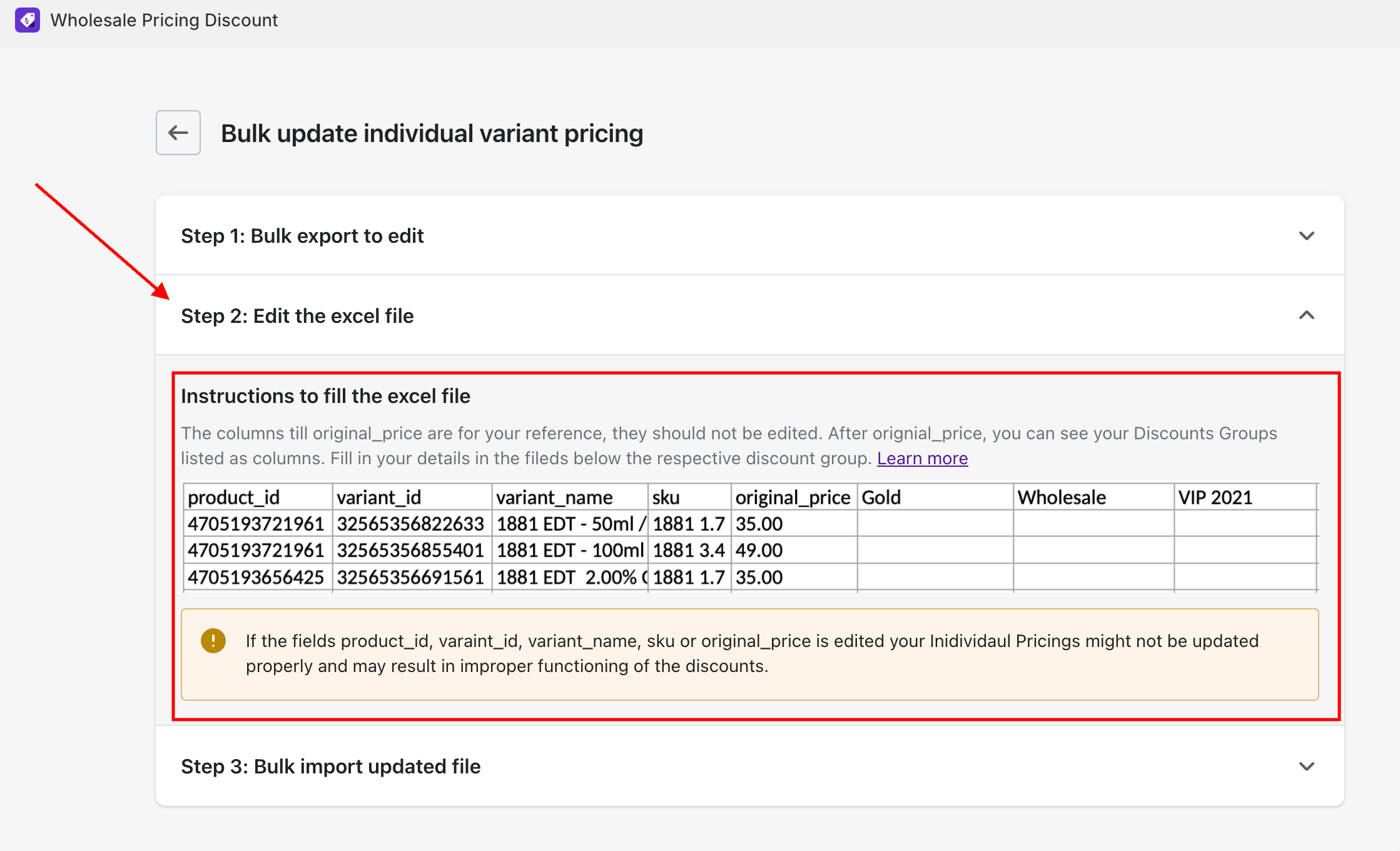Click the Gold column header
The width and height of the screenshot is (1400, 851).
[935, 497]
